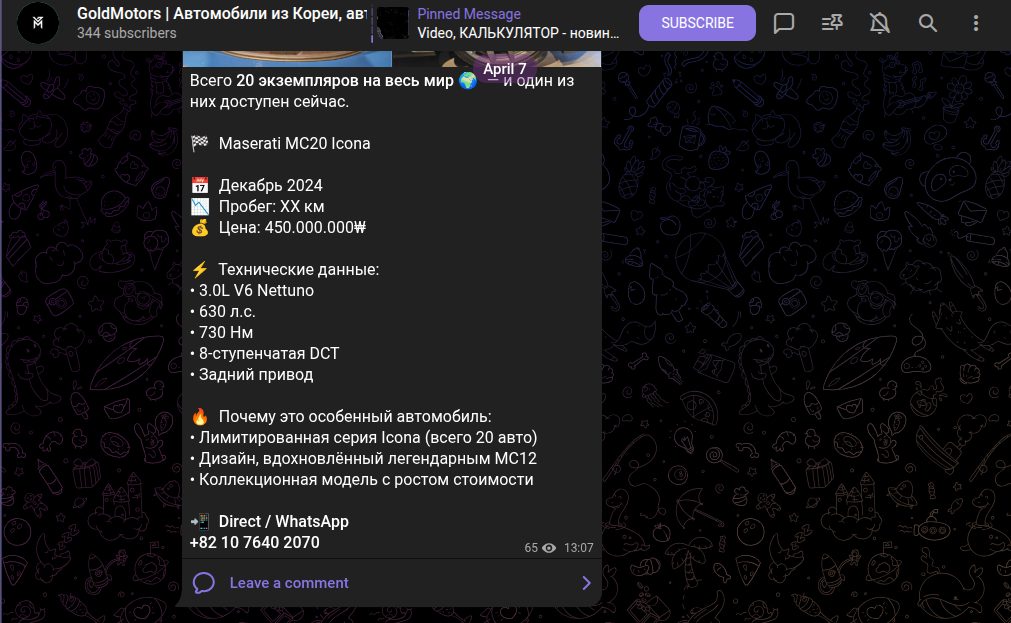This screenshot has height=623, width=1011.
Task: Open GoldMotors channel title info
Action: [222, 14]
